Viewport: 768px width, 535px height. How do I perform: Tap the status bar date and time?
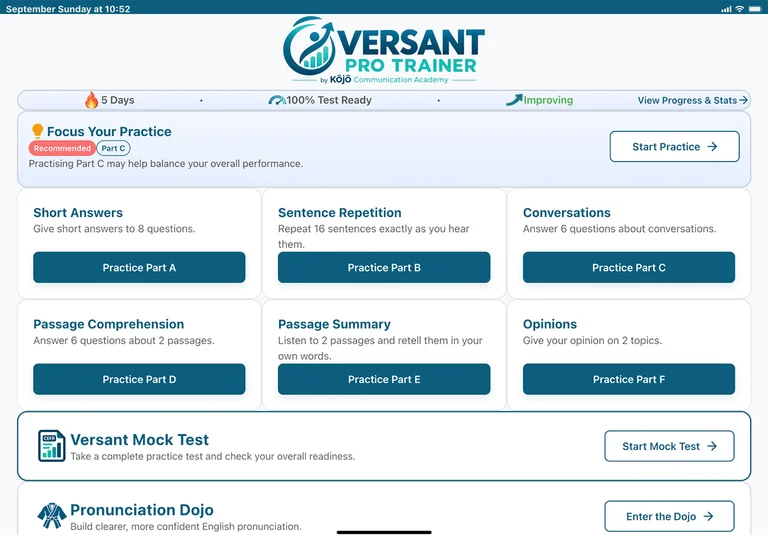[68, 9]
